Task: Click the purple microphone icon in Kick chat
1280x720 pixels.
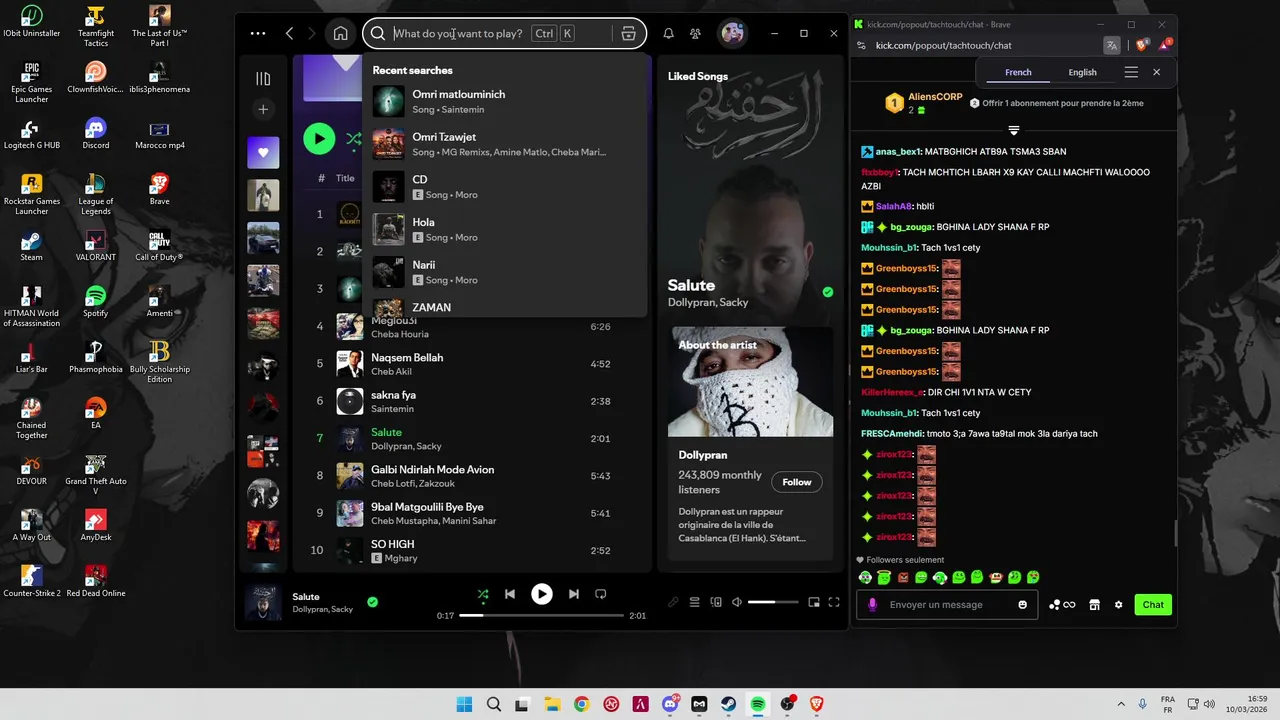Action: pyautogui.click(x=872, y=604)
